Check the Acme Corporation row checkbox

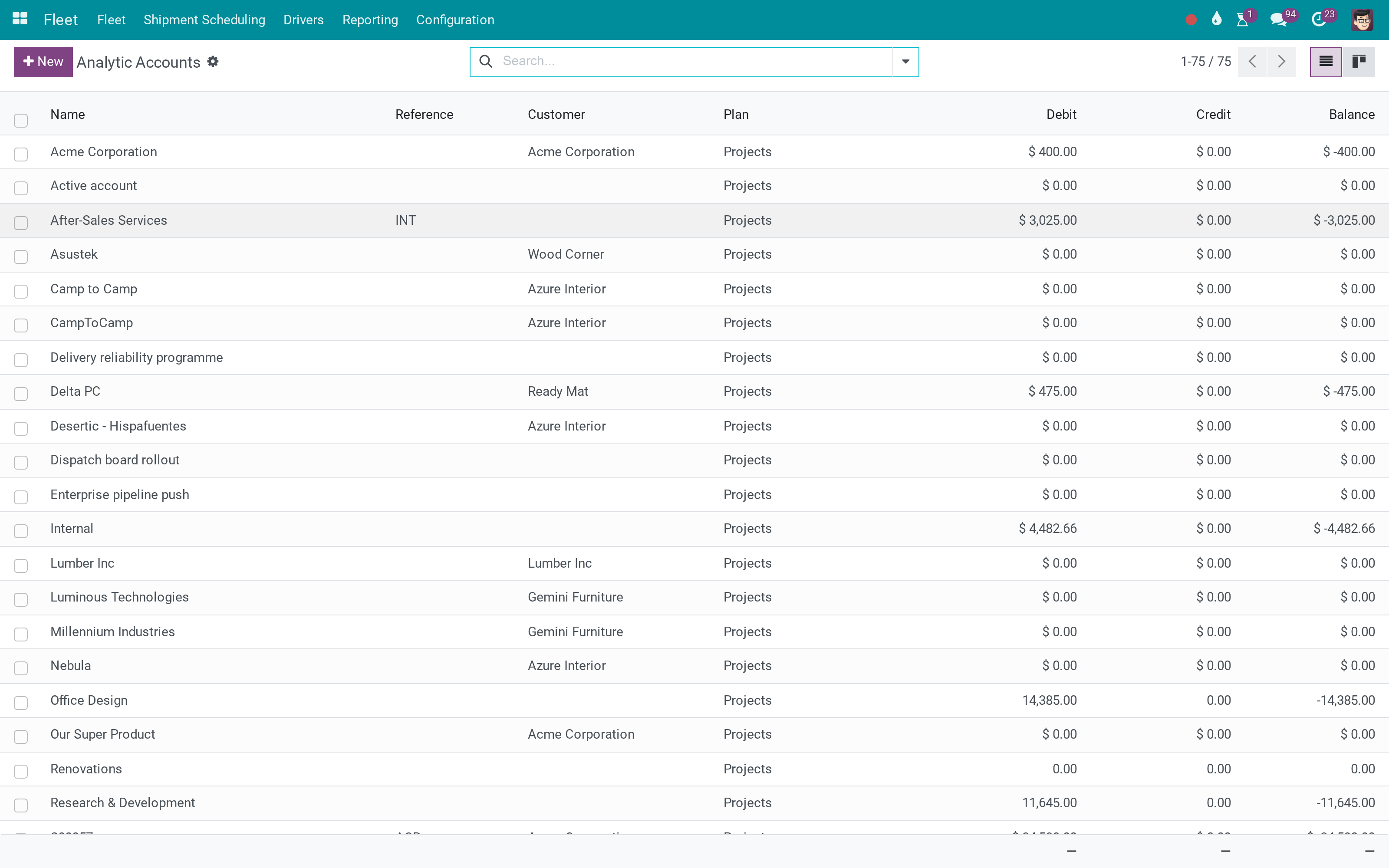[x=21, y=154]
